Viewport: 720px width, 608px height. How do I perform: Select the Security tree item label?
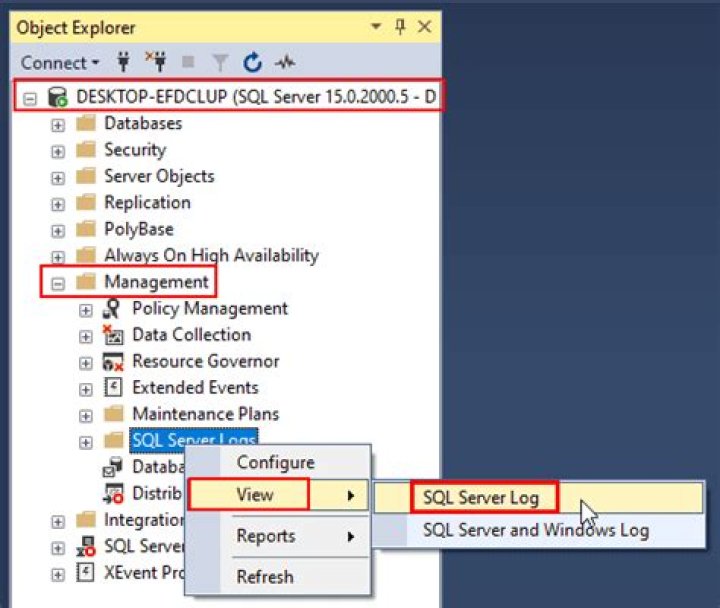click(135, 150)
